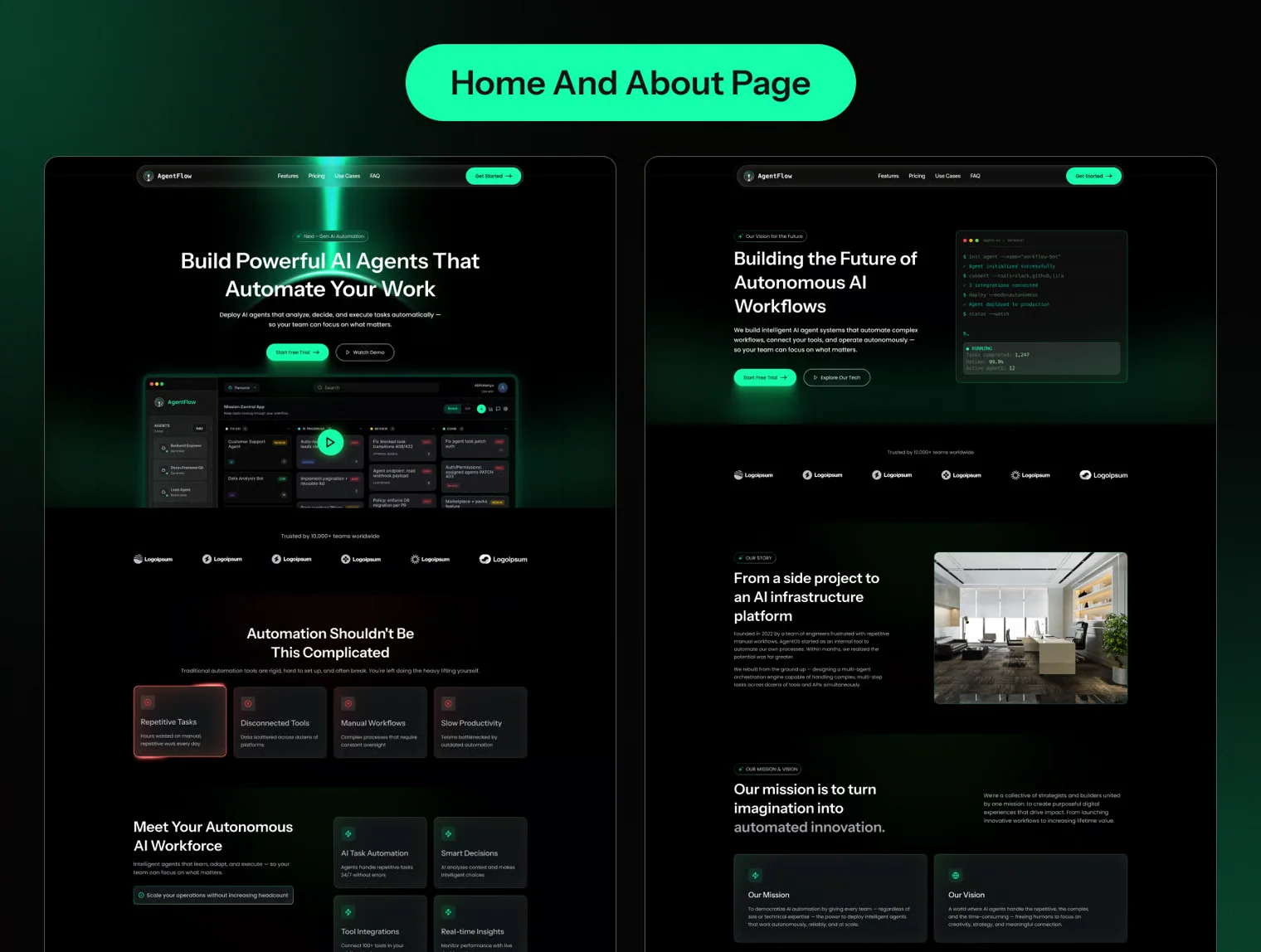Screen dimensions: 1261x952
Task: Open Features in the About page navbar
Action: 889,176
